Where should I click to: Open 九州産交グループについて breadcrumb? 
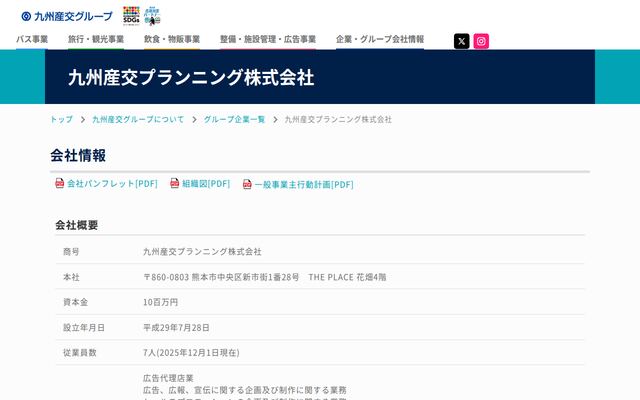click(x=138, y=120)
